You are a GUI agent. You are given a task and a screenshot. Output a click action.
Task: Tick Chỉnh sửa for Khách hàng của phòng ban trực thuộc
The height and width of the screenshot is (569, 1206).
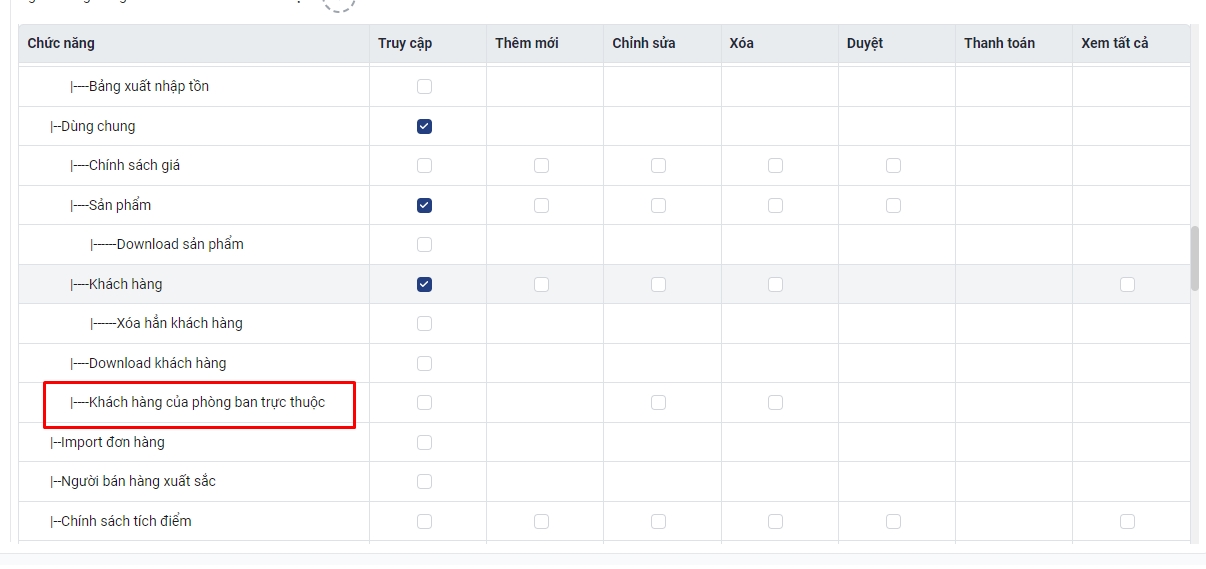(x=658, y=402)
